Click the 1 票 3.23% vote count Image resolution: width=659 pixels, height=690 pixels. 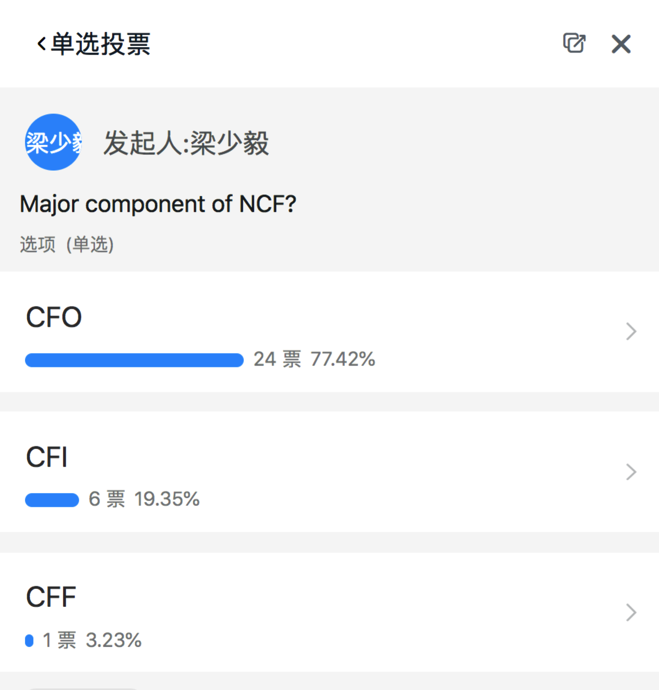tap(92, 640)
